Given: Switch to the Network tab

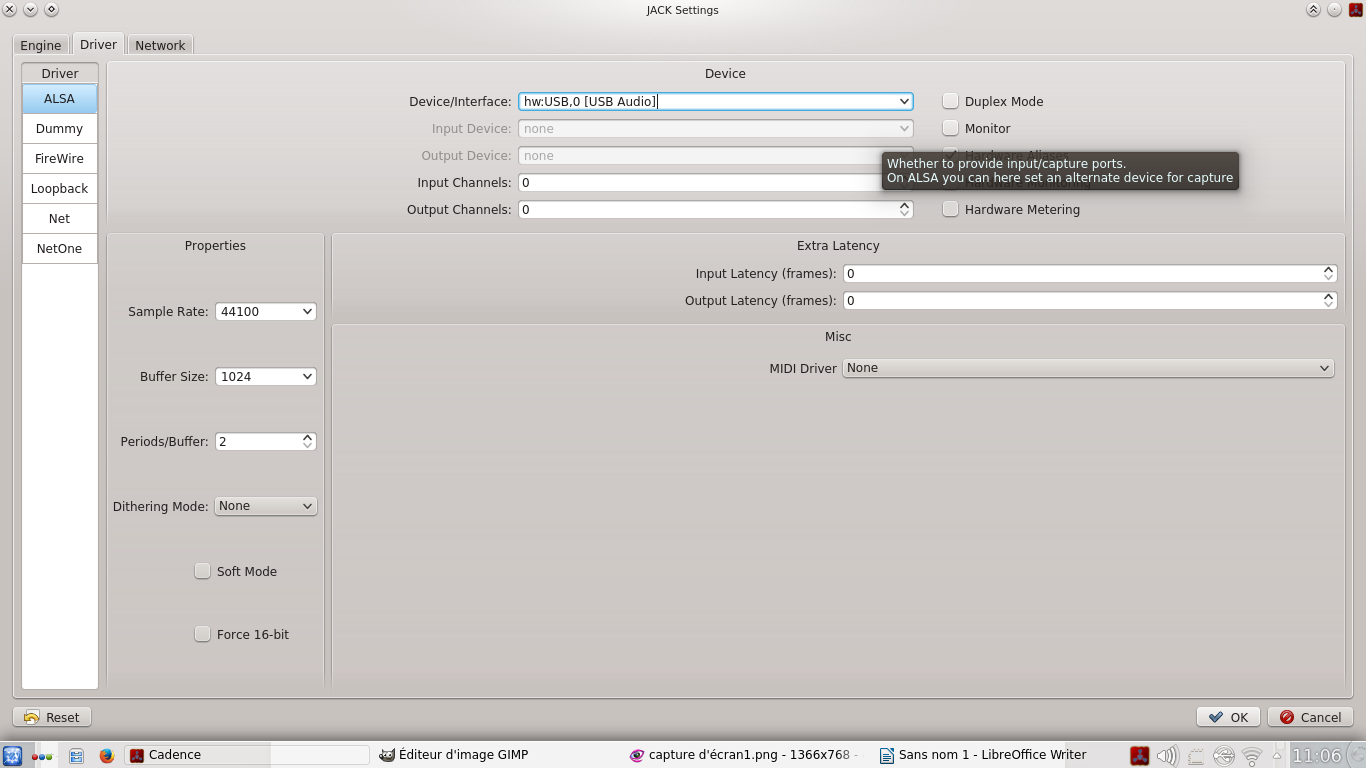Looking at the screenshot, I should pyautogui.click(x=160, y=45).
